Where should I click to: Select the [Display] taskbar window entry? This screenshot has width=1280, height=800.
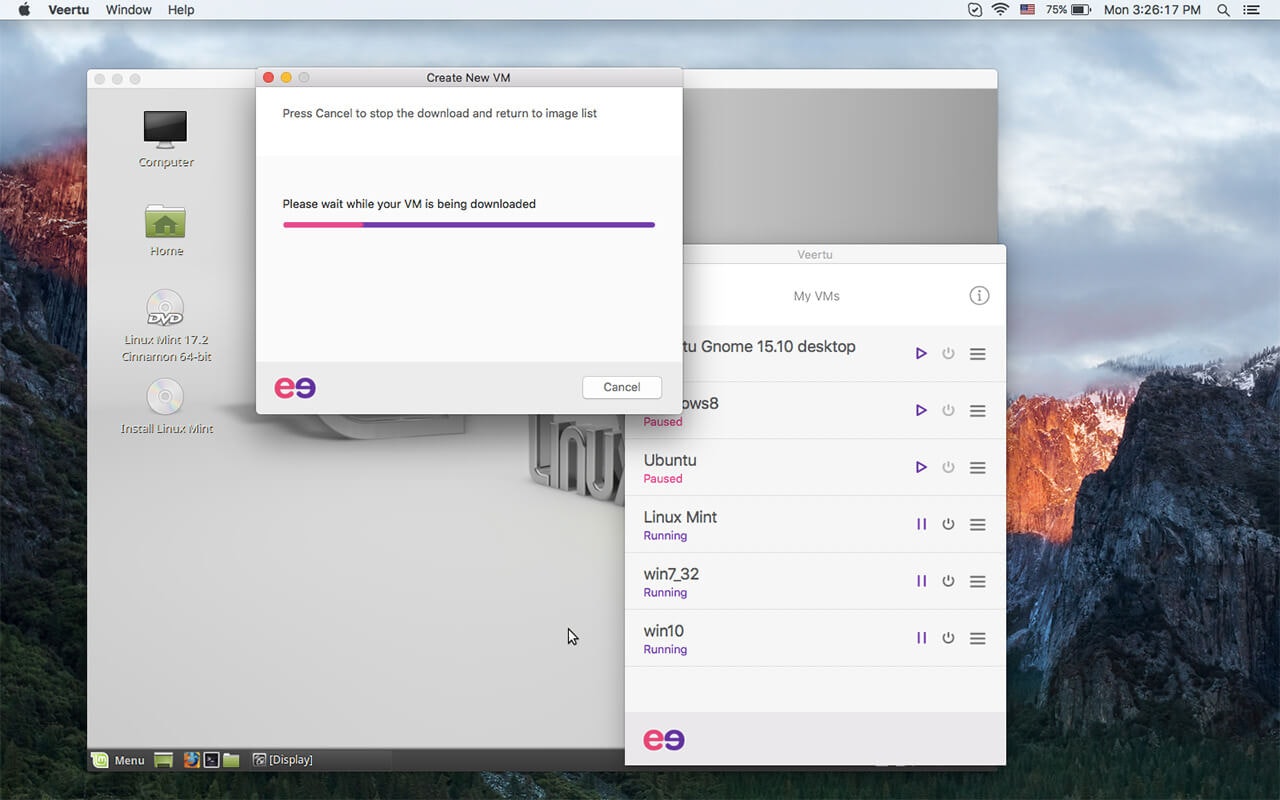(x=283, y=760)
